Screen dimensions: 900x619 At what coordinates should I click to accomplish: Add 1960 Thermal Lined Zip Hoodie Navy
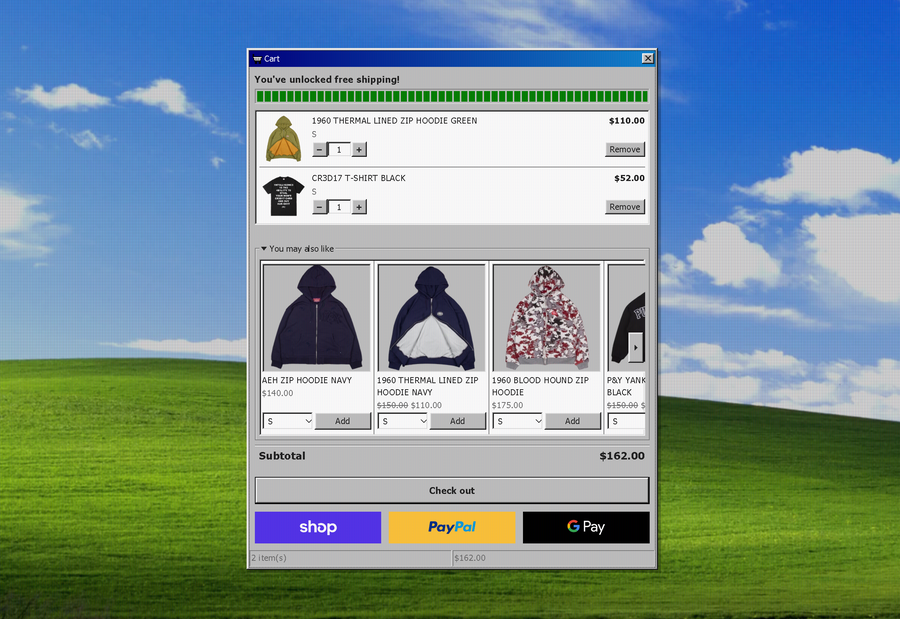(457, 421)
